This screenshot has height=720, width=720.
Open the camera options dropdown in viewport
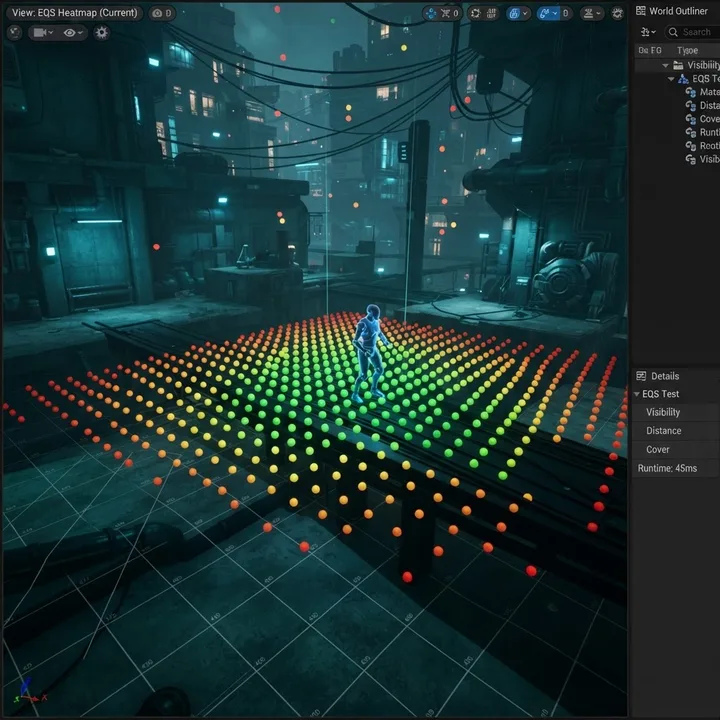[43, 33]
